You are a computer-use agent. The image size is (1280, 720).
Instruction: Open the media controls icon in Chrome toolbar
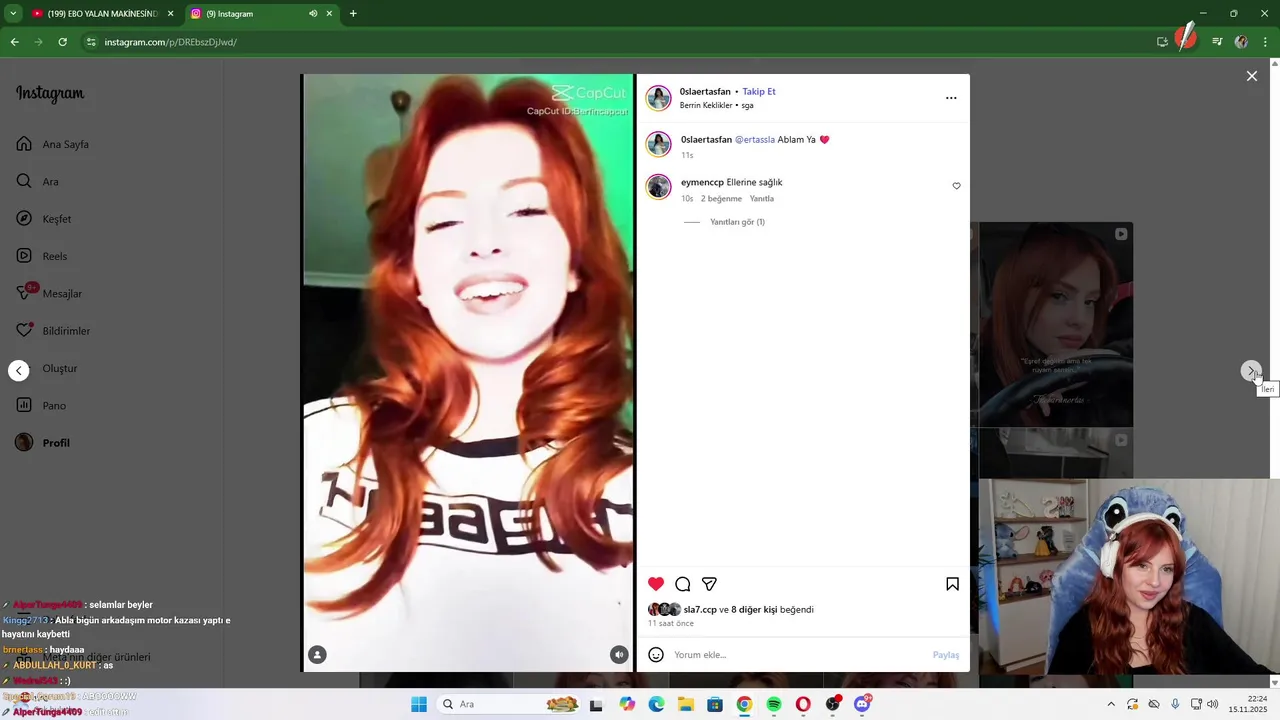(1217, 42)
